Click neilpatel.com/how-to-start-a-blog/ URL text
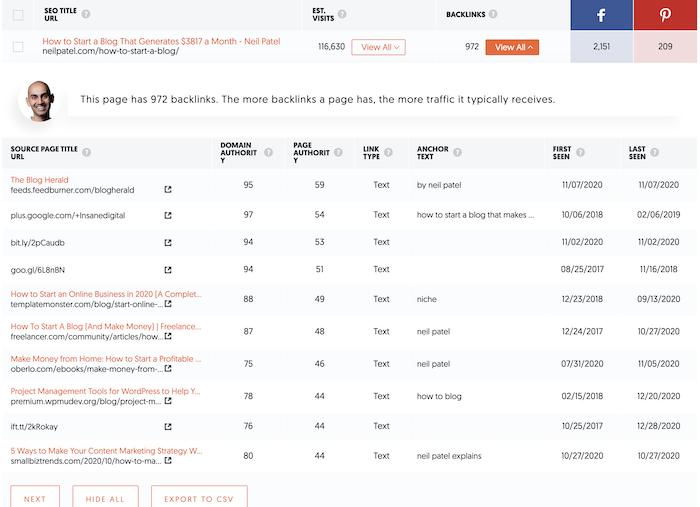Viewport: 700px width, 507px height. (x=111, y=51)
